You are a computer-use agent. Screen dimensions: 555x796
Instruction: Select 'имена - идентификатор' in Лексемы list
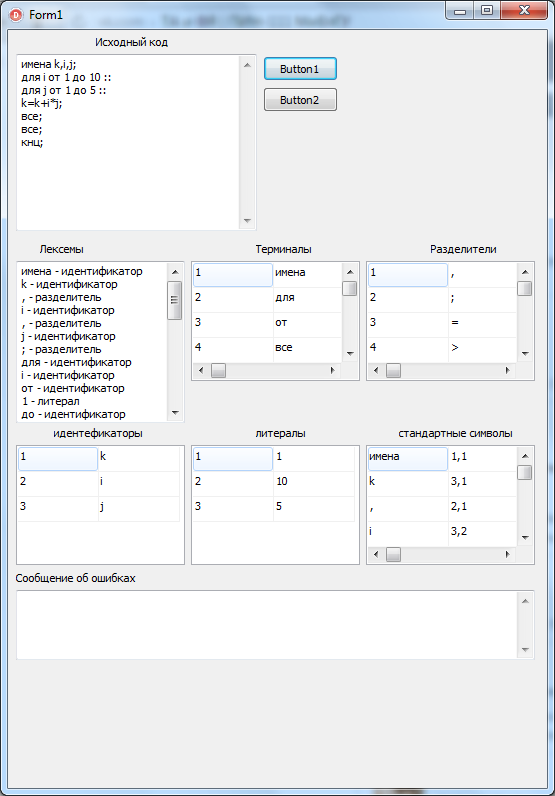[x=82, y=271]
